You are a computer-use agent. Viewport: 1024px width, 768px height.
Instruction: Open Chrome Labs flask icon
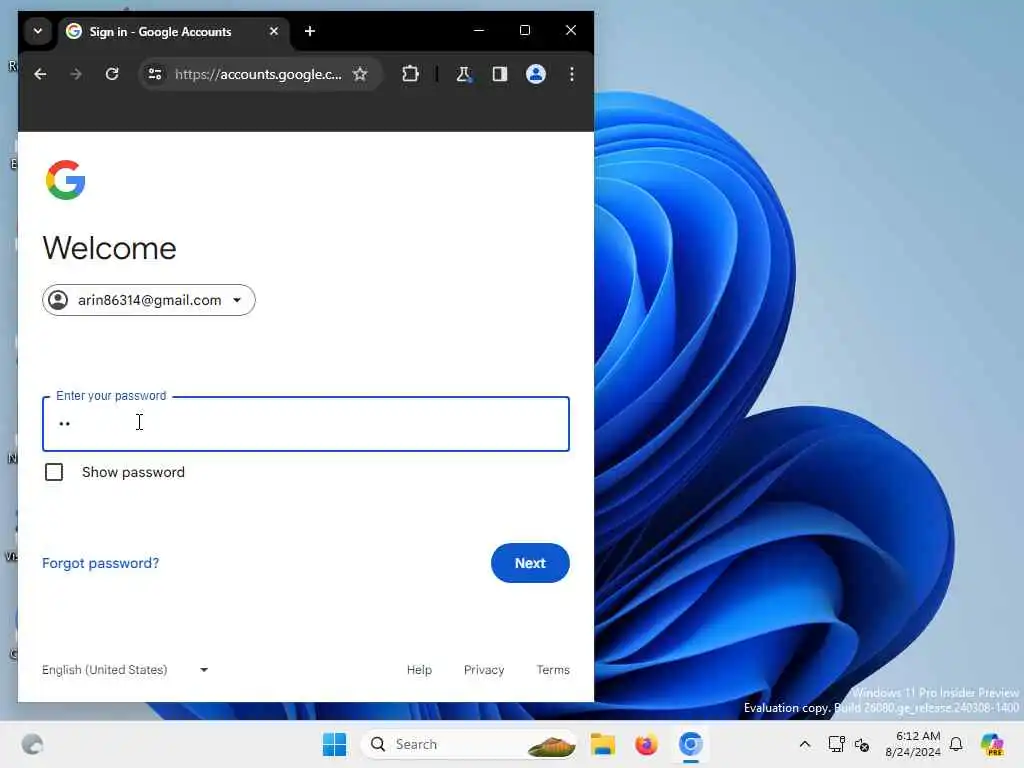pyautogui.click(x=464, y=74)
